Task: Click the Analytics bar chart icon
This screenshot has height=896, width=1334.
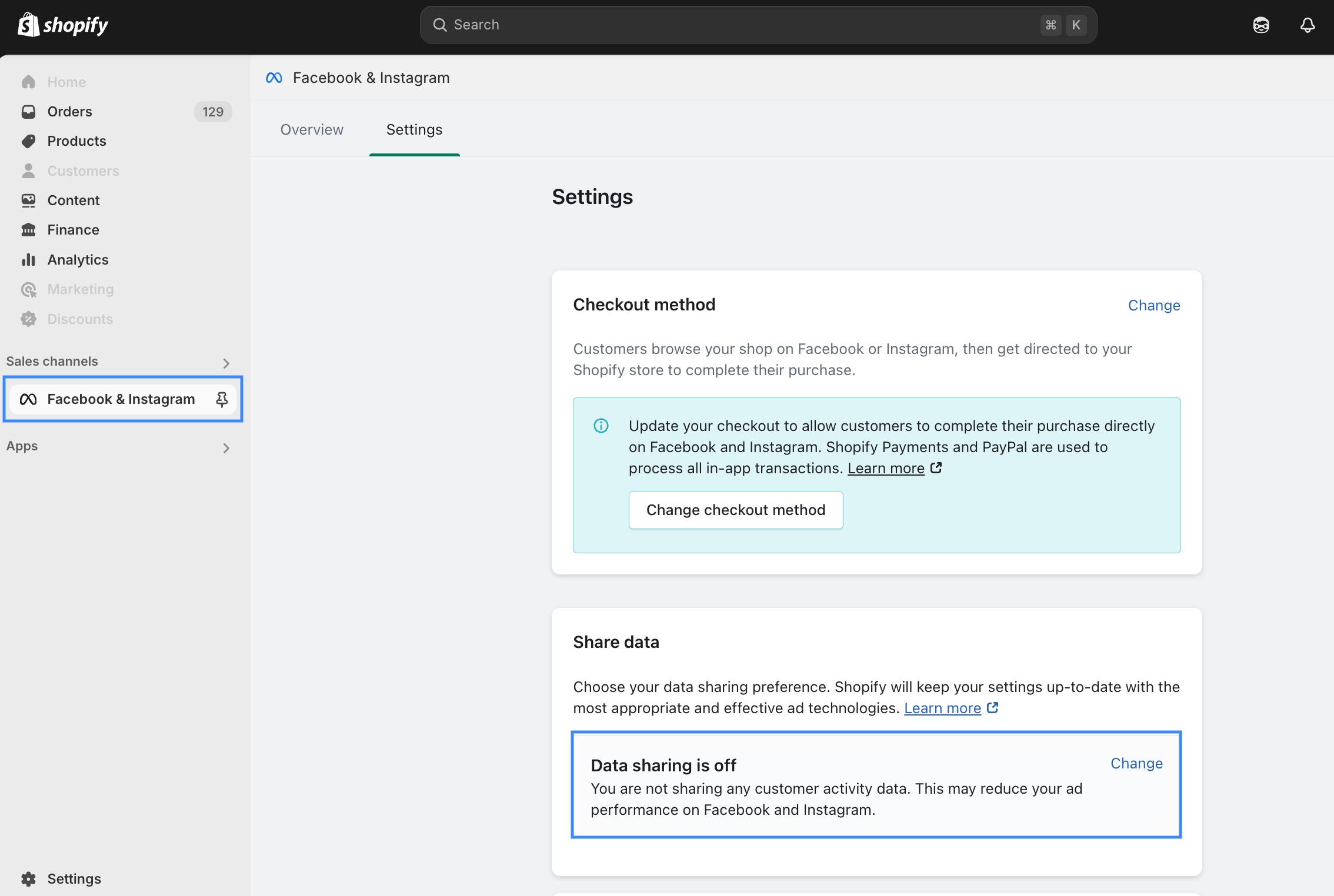Action: click(28, 259)
